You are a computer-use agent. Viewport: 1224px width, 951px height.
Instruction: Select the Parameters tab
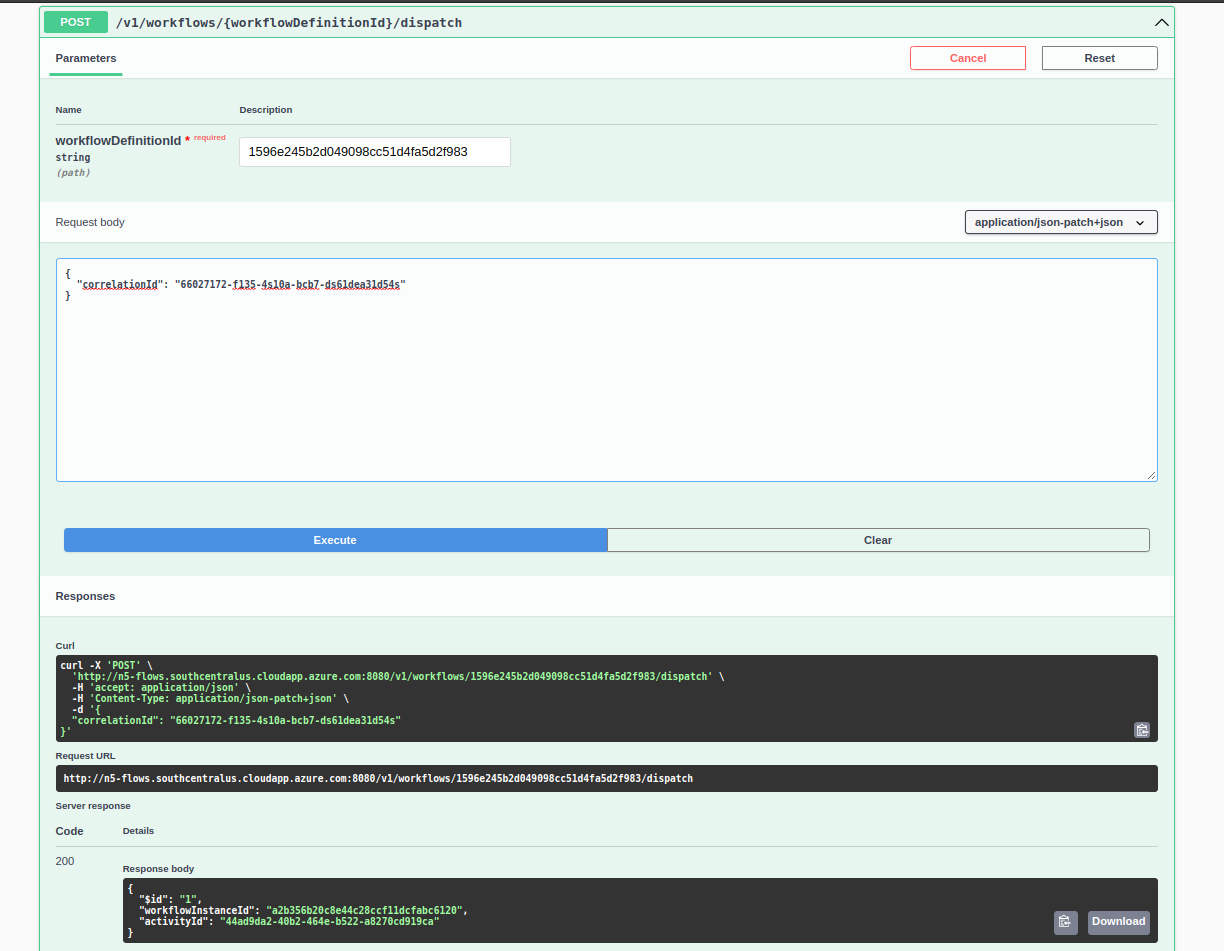(x=86, y=58)
